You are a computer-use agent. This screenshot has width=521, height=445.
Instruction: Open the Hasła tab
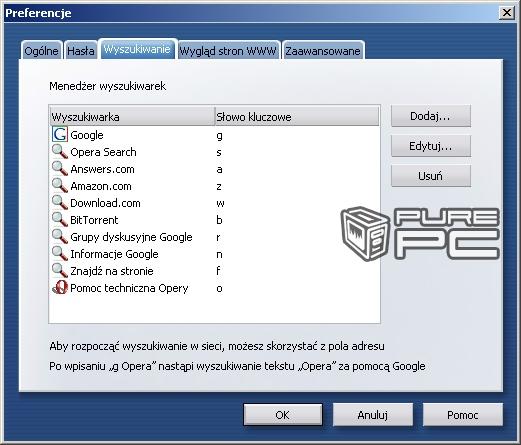(x=81, y=51)
